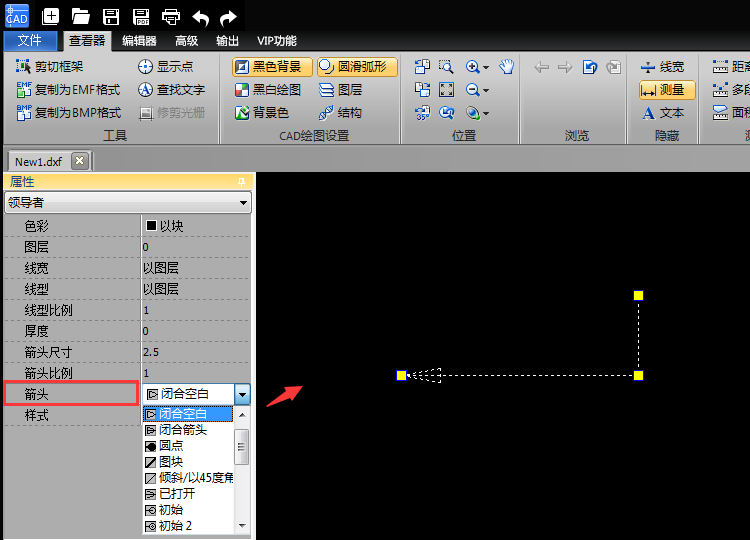Pin the 属性 properties panel
This screenshot has height=540, width=750.
pyautogui.click(x=241, y=182)
